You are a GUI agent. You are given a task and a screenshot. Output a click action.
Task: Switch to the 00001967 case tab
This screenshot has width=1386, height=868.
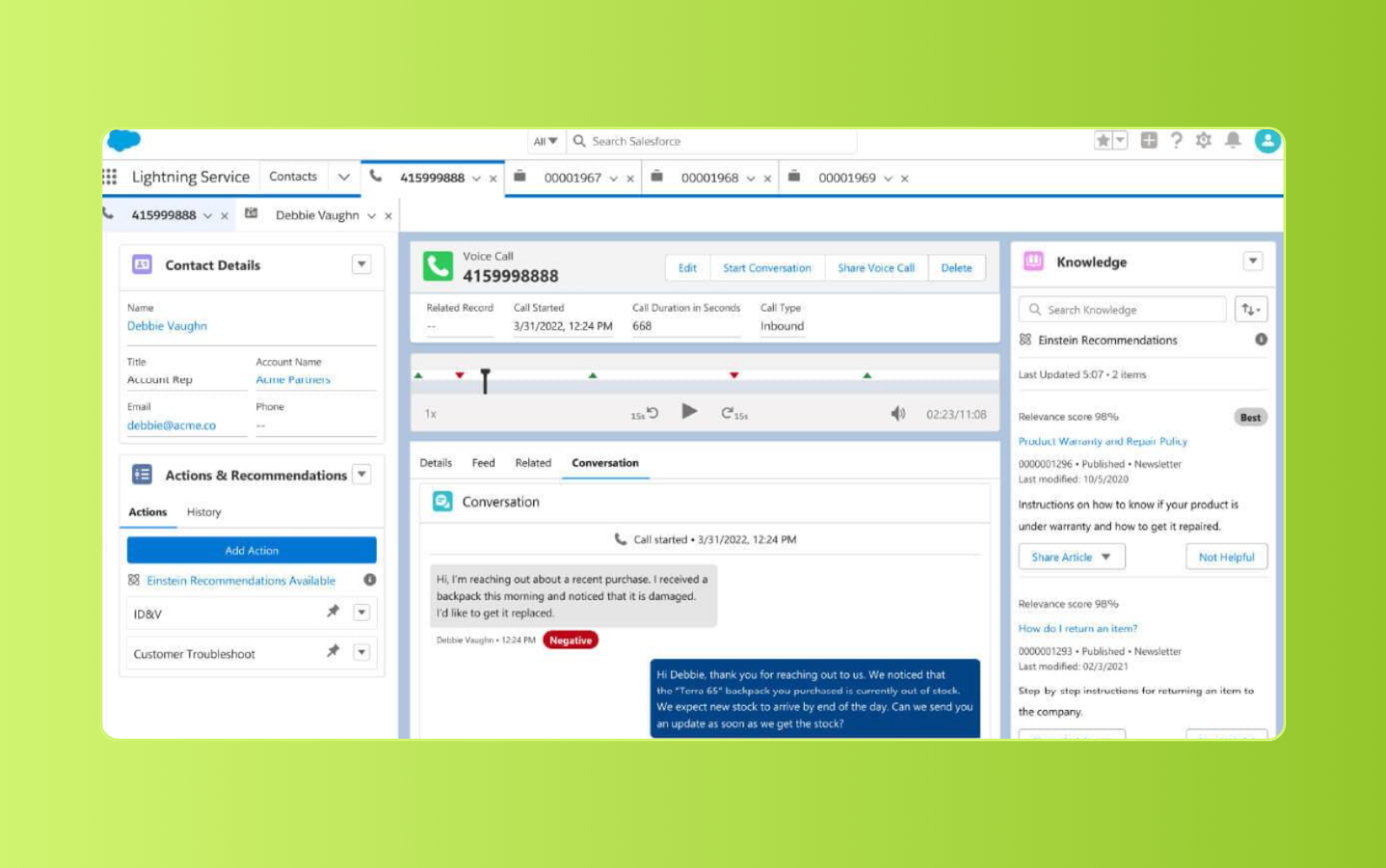pos(572,178)
